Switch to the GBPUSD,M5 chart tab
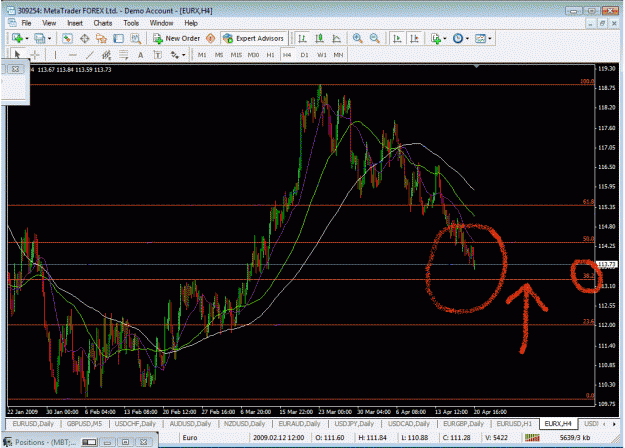625x448 pixels. tap(84, 424)
